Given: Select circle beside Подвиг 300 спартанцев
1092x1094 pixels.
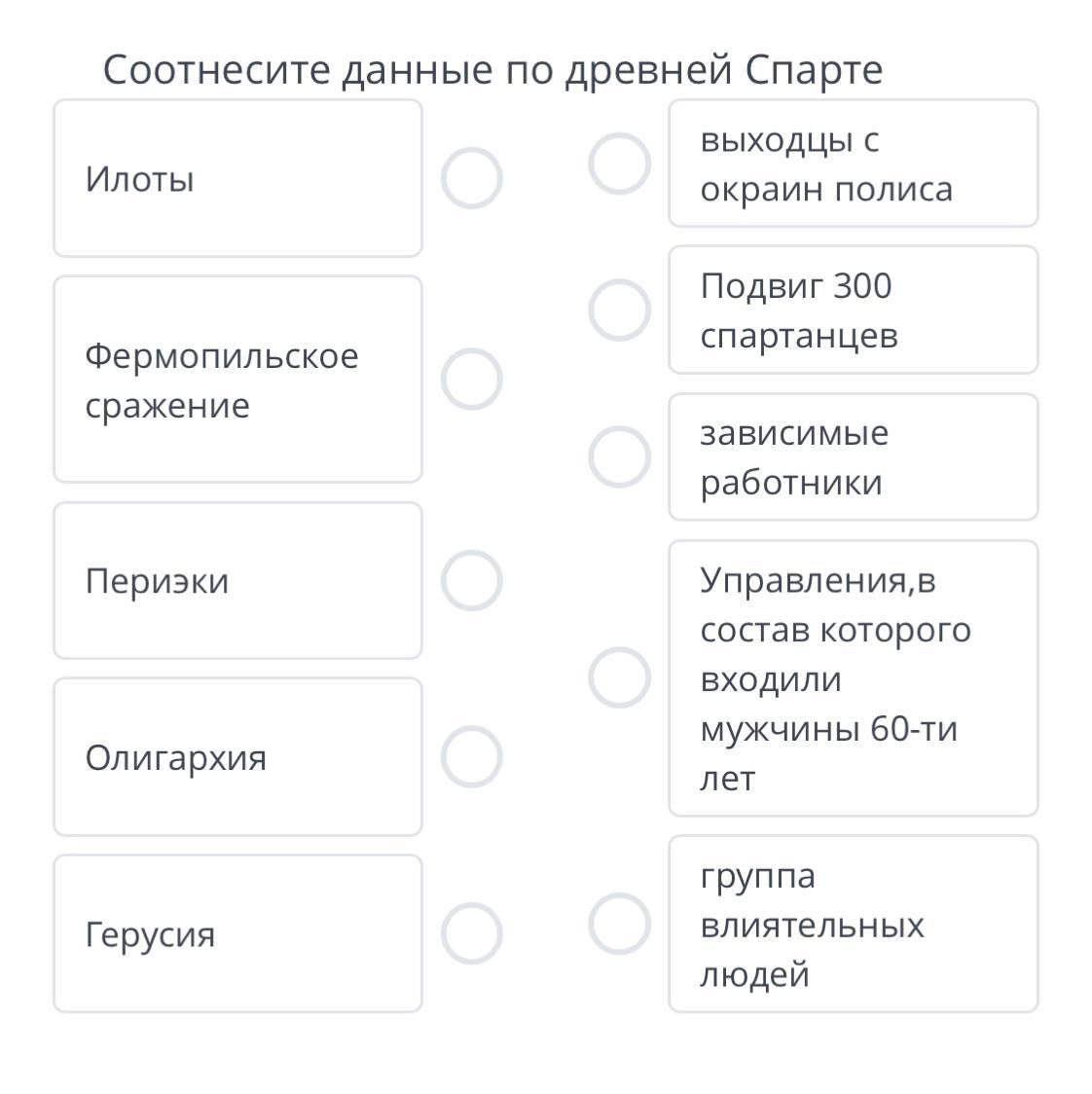Looking at the screenshot, I should pyautogui.click(x=620, y=310).
